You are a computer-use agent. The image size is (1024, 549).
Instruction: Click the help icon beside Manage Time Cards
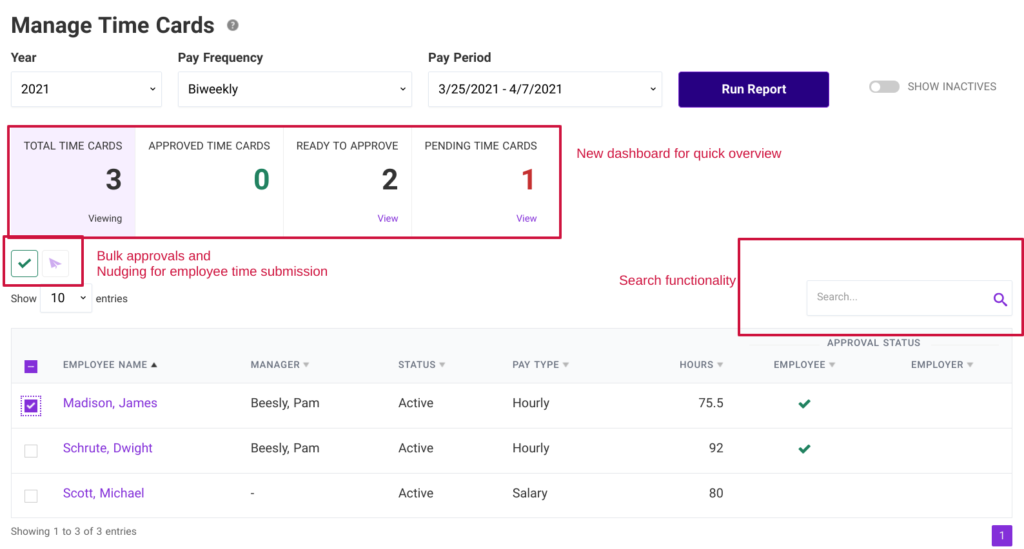click(x=233, y=25)
